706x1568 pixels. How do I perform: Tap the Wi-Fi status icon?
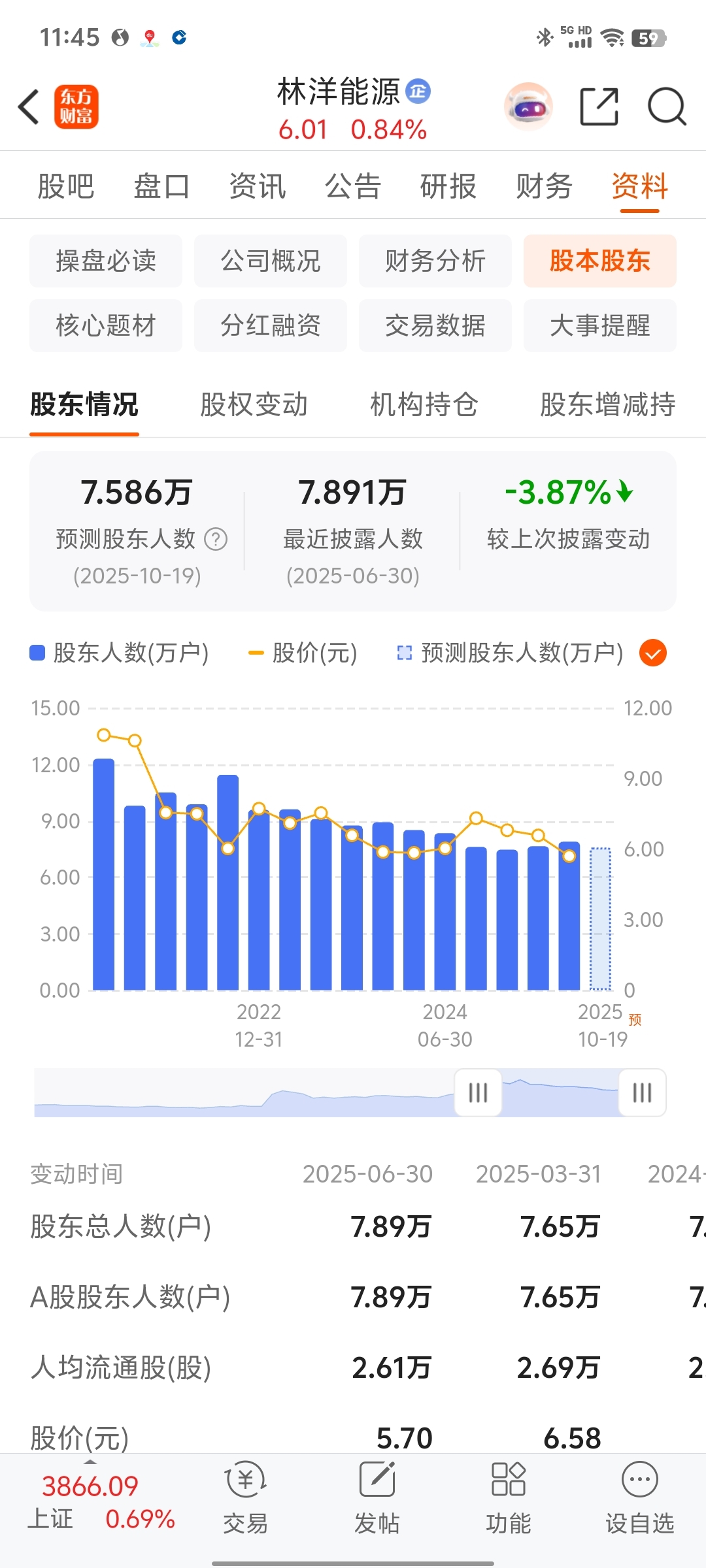click(x=612, y=38)
